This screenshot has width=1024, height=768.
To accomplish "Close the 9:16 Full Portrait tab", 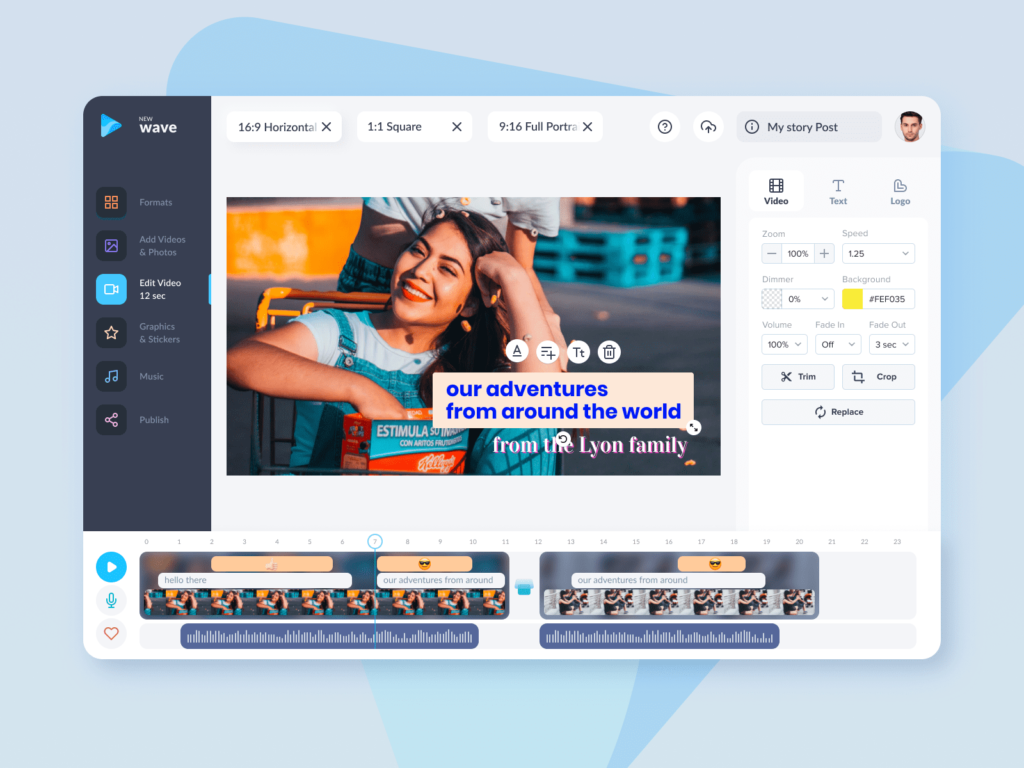I will 588,127.
